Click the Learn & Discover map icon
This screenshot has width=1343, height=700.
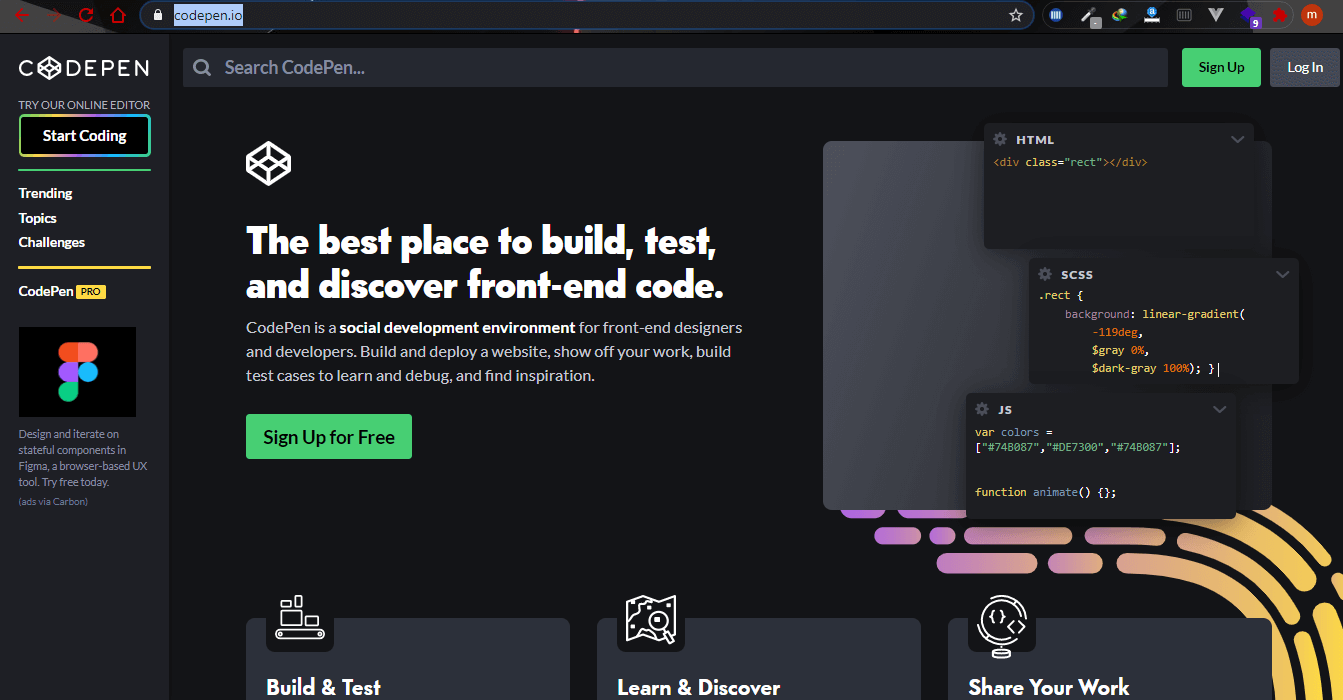(x=651, y=619)
